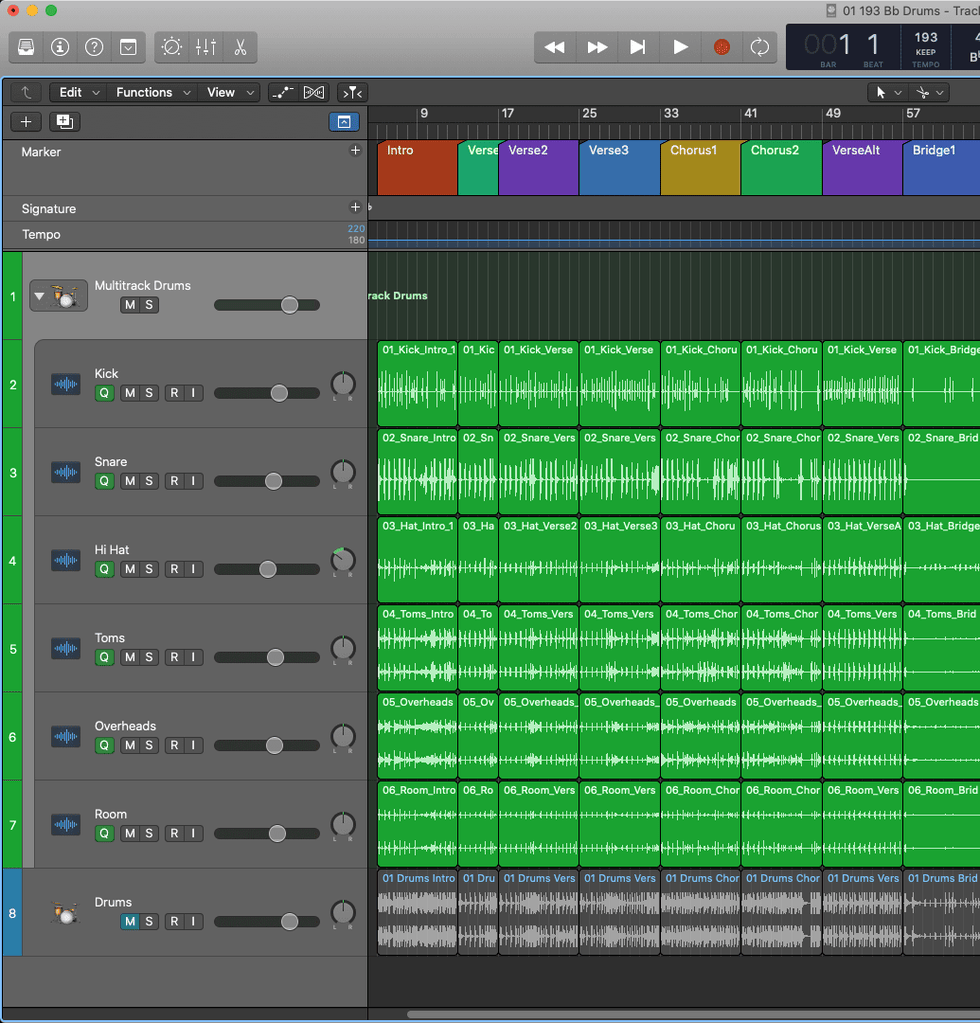Open the Library panel icon

tap(27, 47)
